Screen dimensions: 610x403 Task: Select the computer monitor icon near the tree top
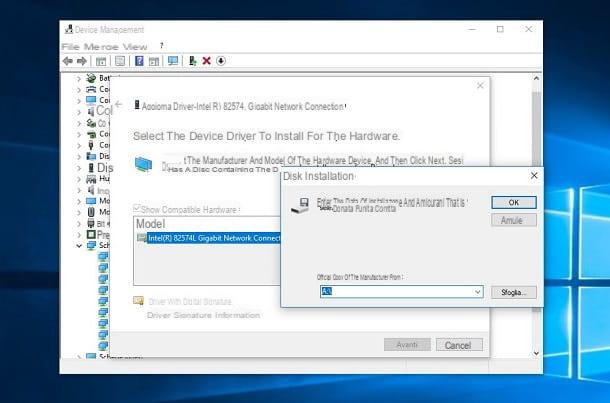(x=91, y=100)
